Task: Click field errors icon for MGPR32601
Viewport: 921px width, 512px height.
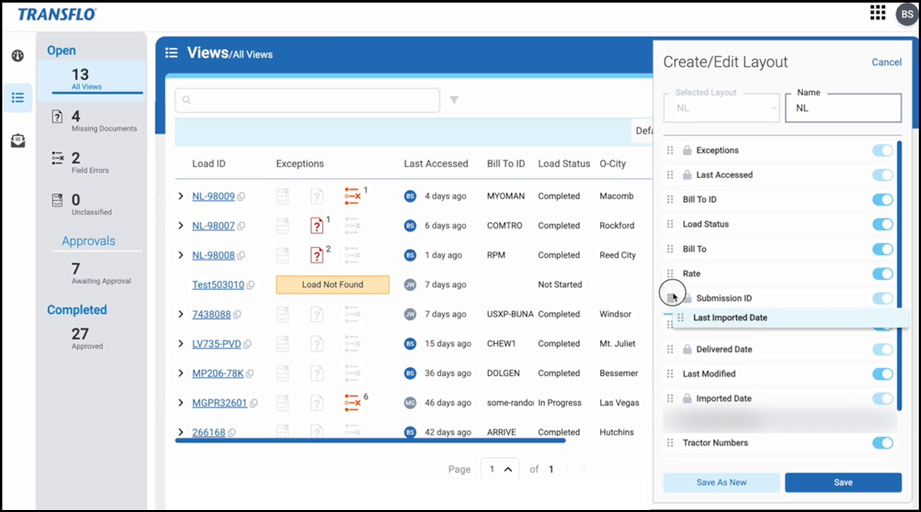Action: [x=352, y=403]
